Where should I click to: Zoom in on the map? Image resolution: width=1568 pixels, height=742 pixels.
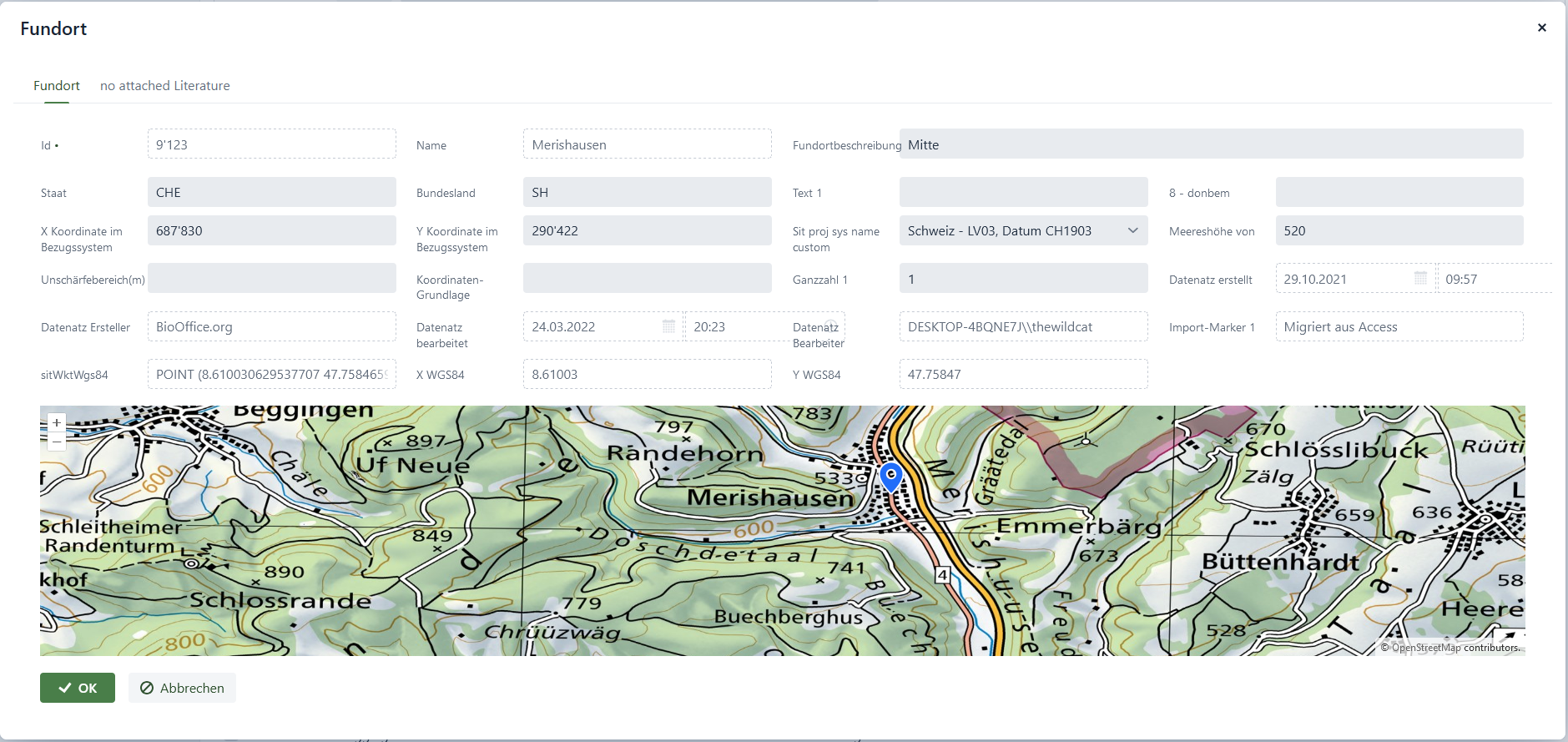pyautogui.click(x=57, y=423)
